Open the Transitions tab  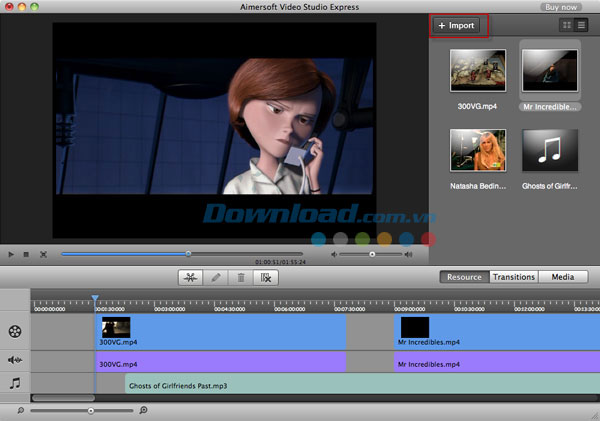(514, 277)
